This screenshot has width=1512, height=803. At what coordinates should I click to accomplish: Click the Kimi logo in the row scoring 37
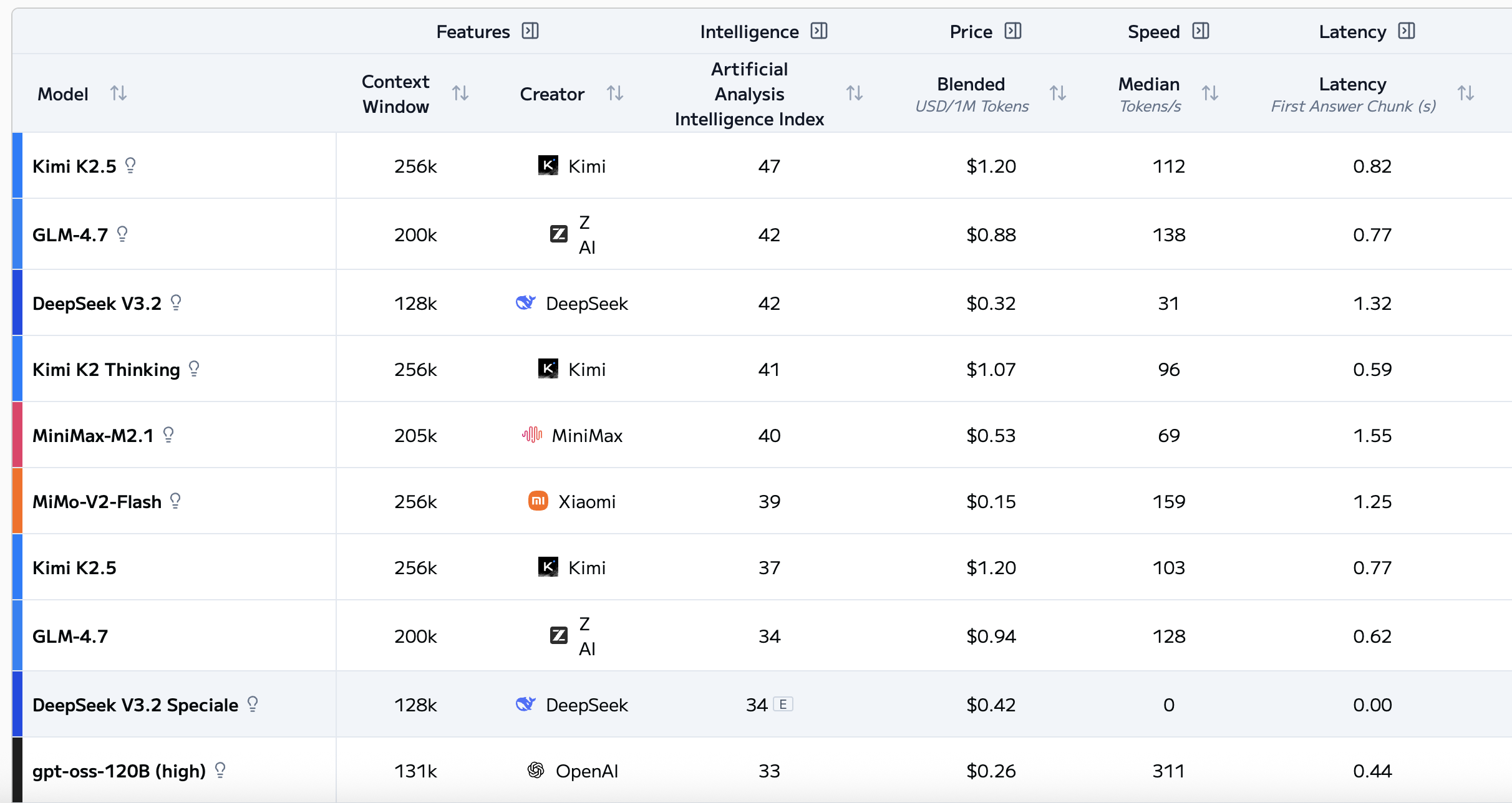tap(548, 567)
